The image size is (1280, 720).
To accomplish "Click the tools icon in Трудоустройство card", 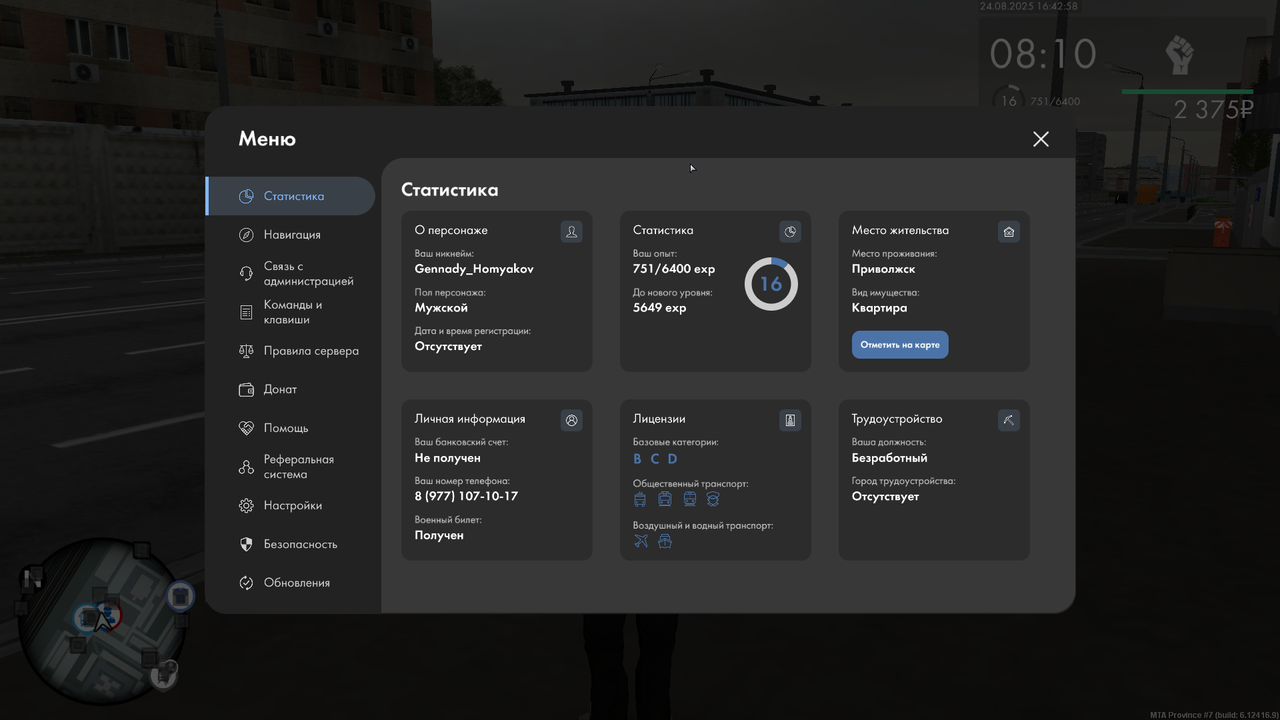I will 1009,420.
